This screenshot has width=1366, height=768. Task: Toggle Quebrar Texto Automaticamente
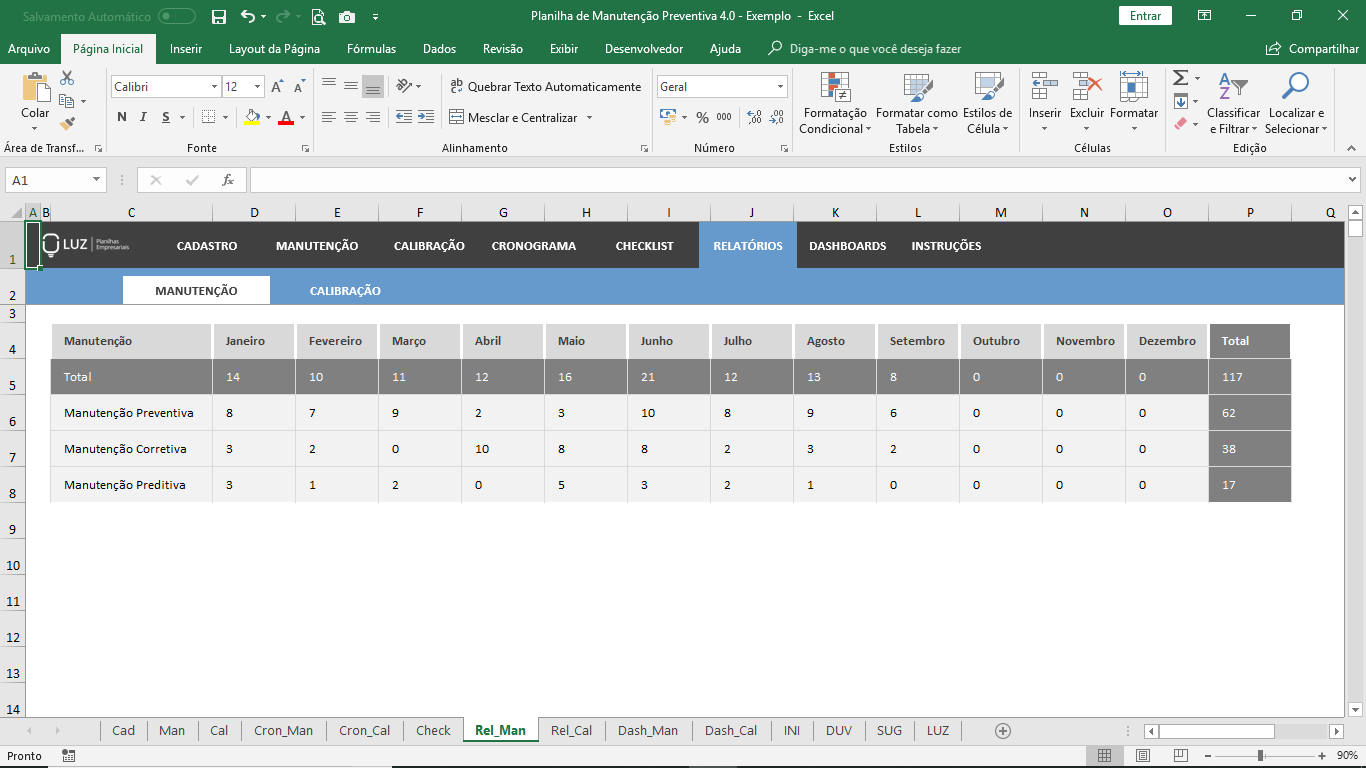point(545,87)
